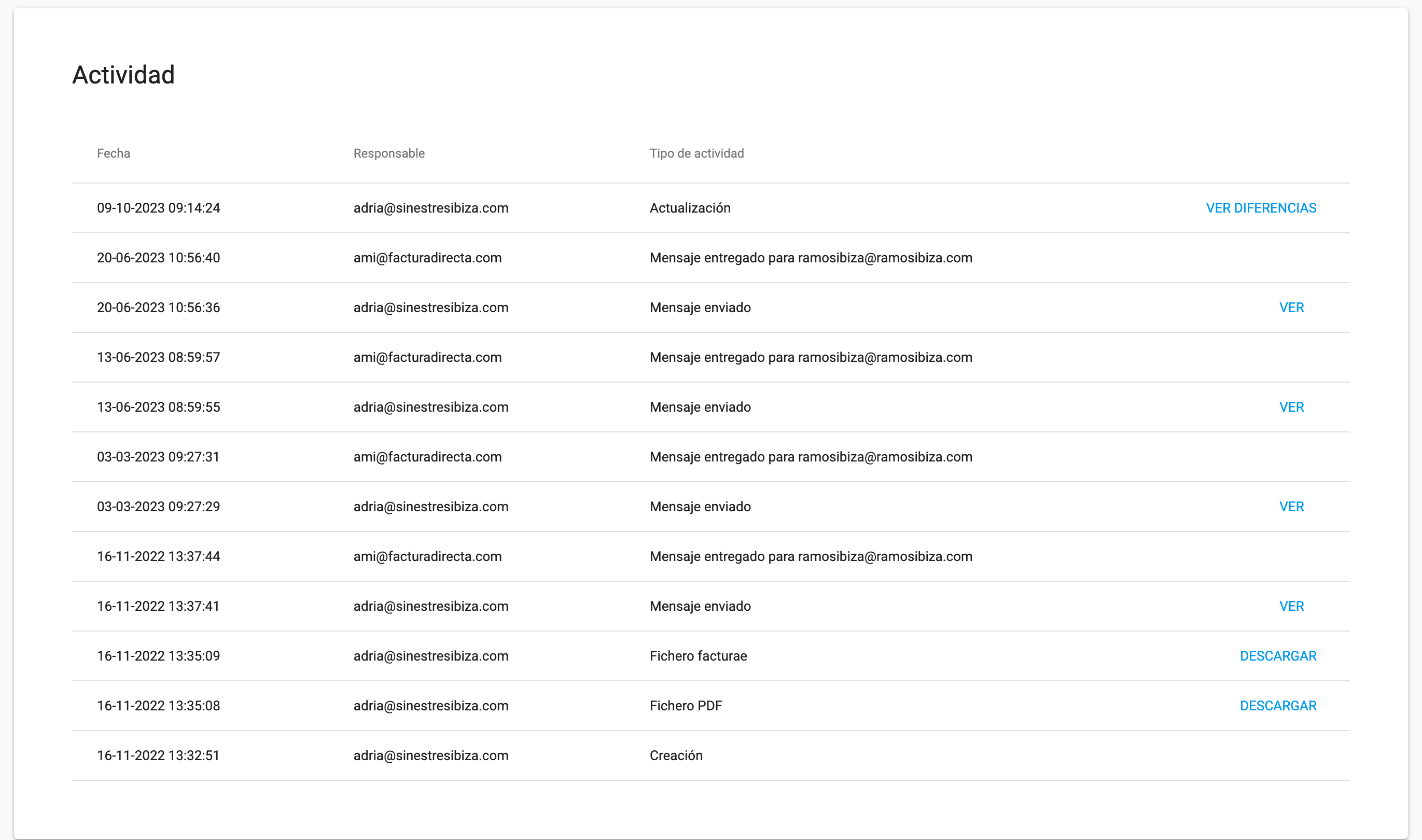
Task: Select the 16-11-2022 13:32:51 date cell
Action: (158, 756)
